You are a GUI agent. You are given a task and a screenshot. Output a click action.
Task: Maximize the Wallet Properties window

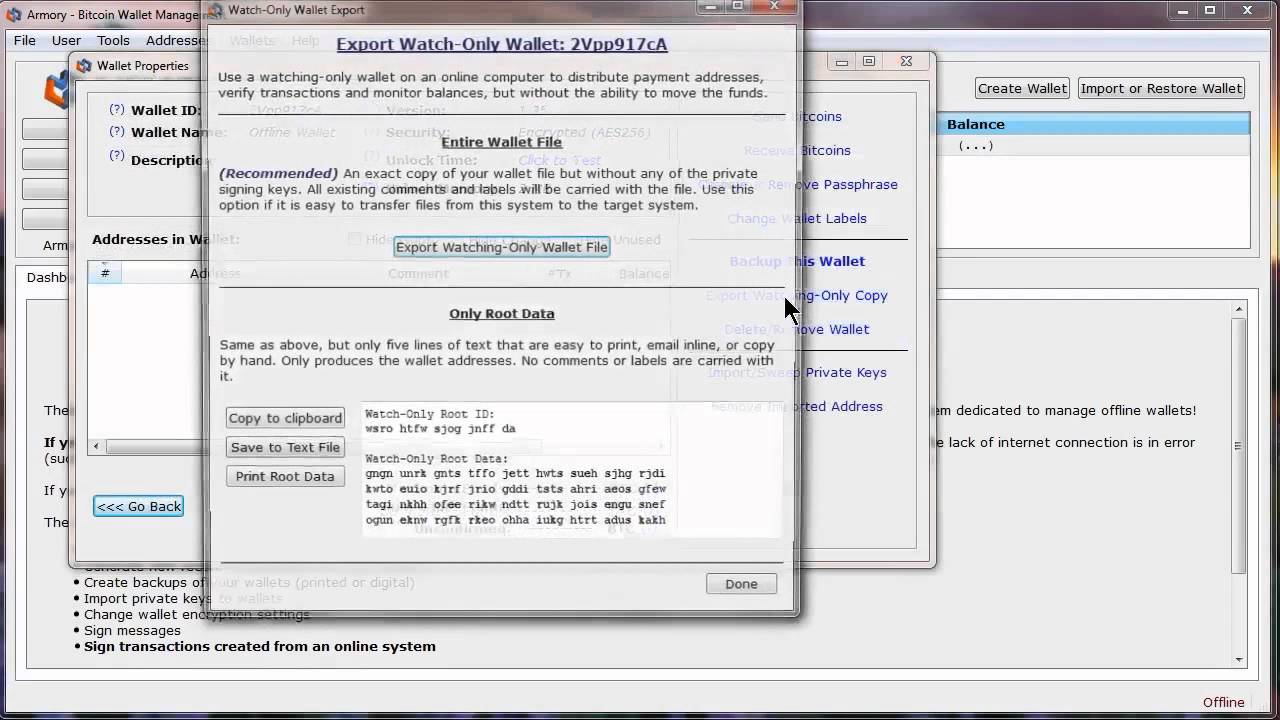pyautogui.click(x=869, y=61)
